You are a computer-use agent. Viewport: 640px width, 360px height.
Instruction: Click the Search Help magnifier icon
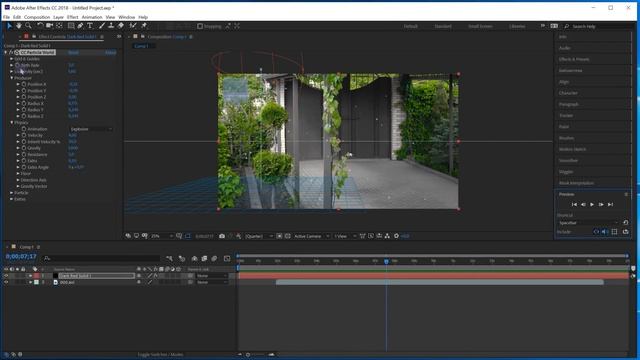(x=567, y=26)
